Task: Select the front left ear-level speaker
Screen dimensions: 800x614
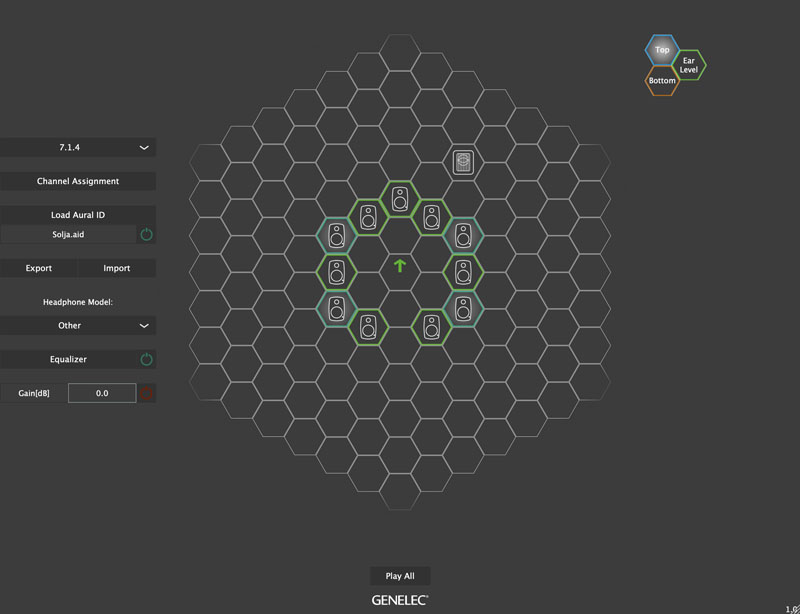Action: pyautogui.click(x=368, y=217)
